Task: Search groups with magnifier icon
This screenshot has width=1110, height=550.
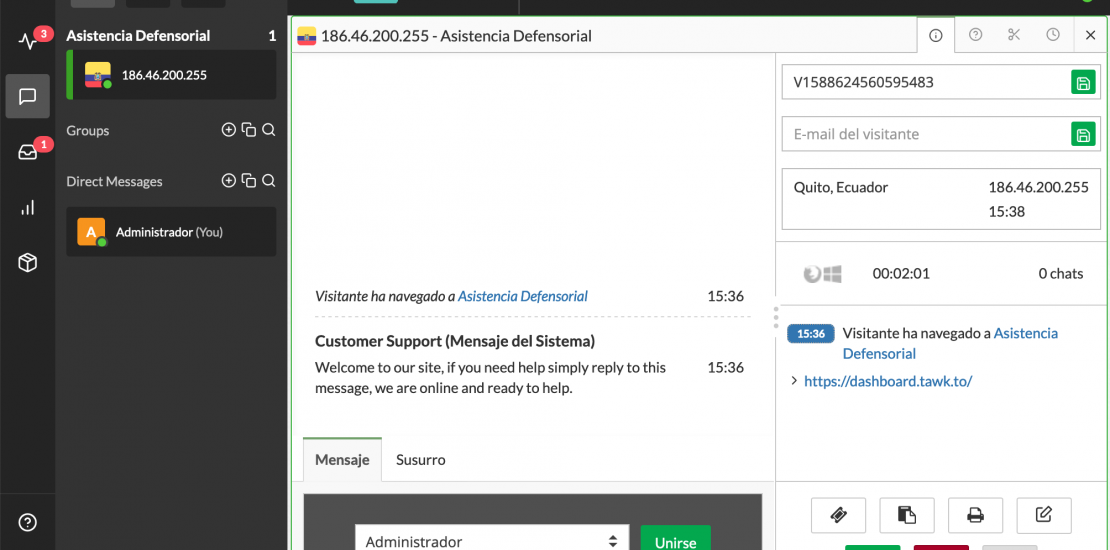Action: (x=268, y=130)
